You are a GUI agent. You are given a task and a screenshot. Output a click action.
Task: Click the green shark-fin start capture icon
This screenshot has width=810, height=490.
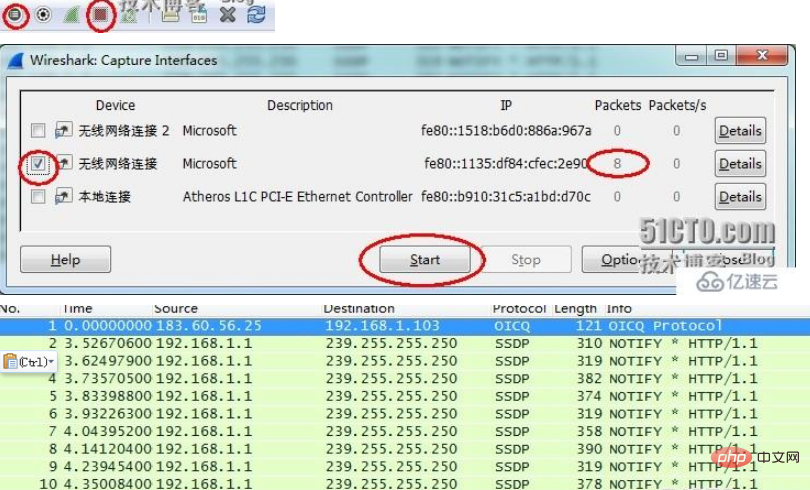(71, 15)
